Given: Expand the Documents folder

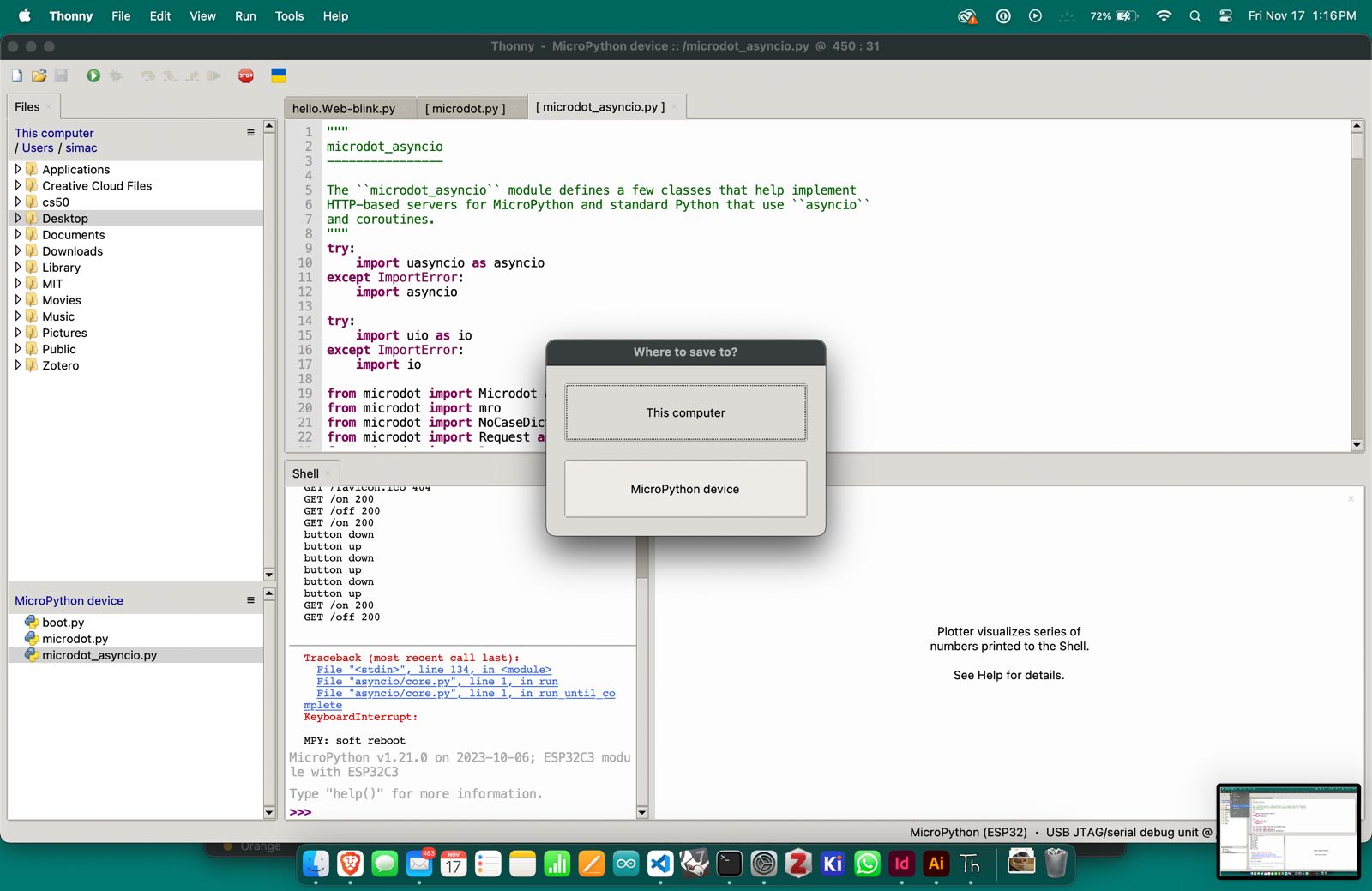Looking at the screenshot, I should [18, 235].
